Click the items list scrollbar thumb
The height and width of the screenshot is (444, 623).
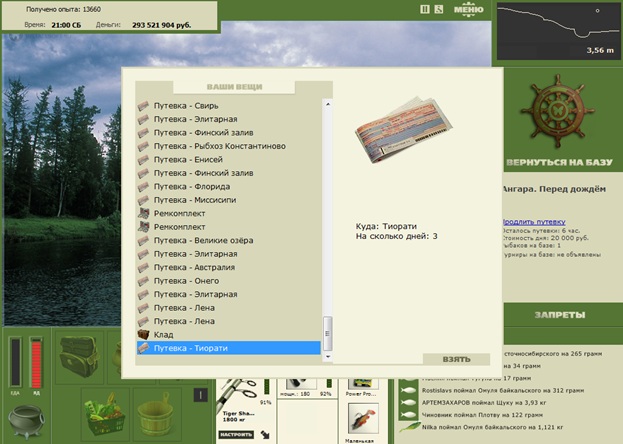pyautogui.click(x=327, y=333)
